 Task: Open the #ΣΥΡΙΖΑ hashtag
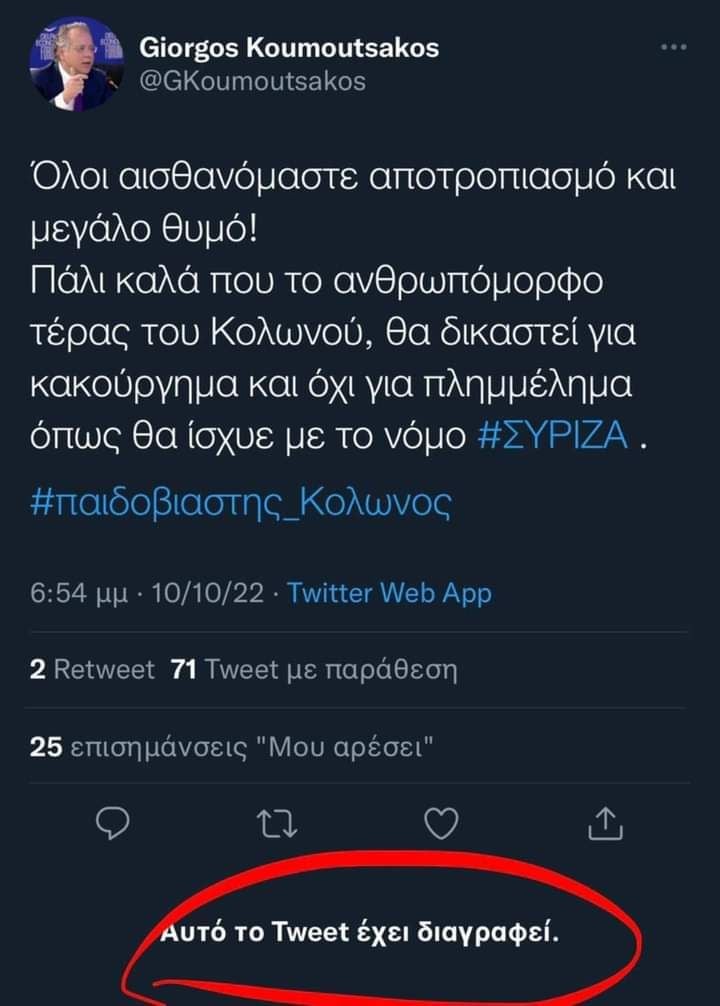pyautogui.click(x=554, y=436)
